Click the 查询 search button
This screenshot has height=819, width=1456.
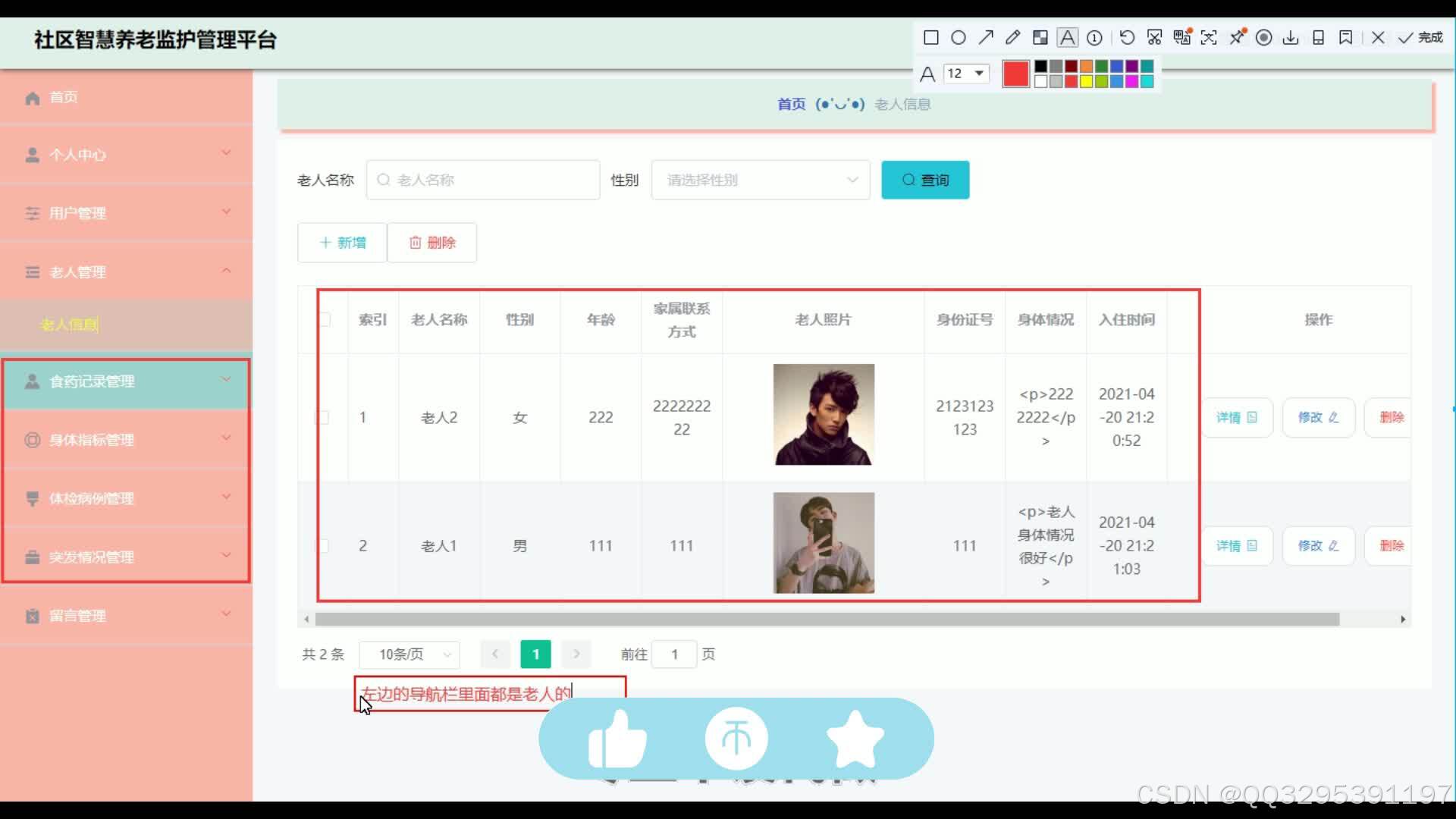(x=925, y=180)
